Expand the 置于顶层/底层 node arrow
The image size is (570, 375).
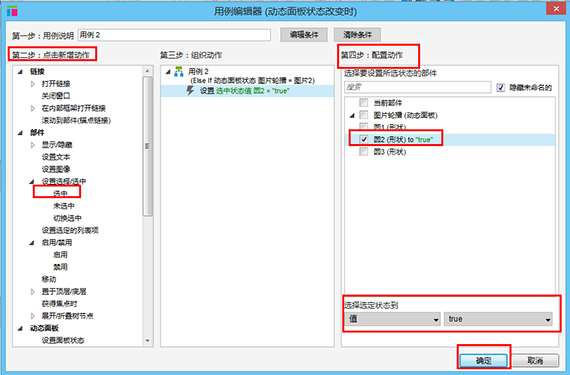tap(32, 291)
